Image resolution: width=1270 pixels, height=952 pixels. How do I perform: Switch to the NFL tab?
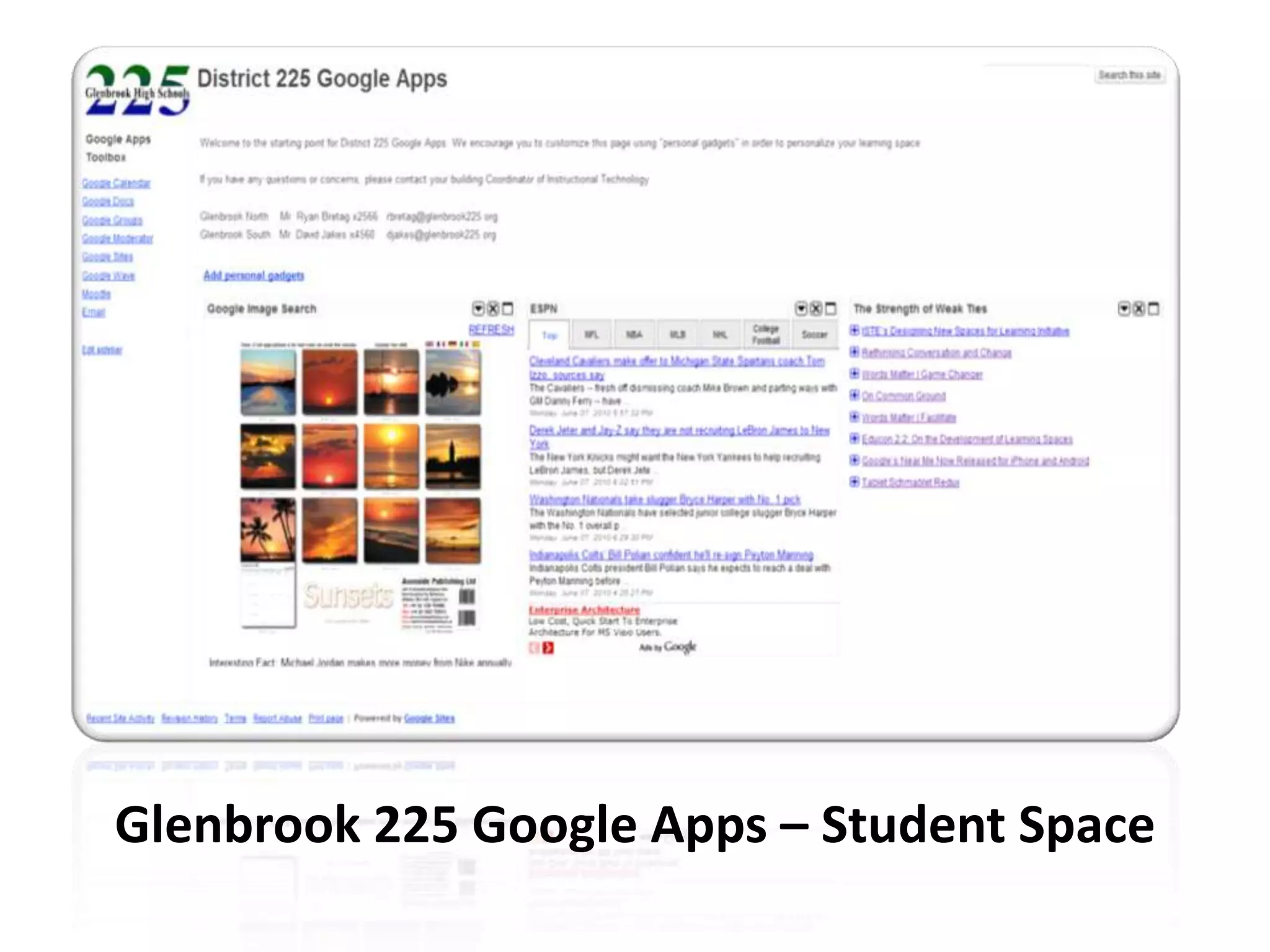click(592, 335)
